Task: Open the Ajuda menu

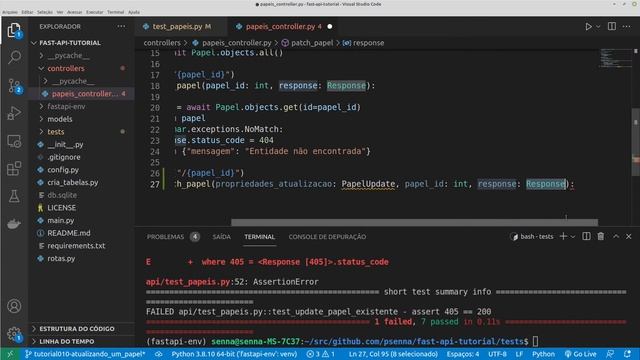Action: pos(134,12)
